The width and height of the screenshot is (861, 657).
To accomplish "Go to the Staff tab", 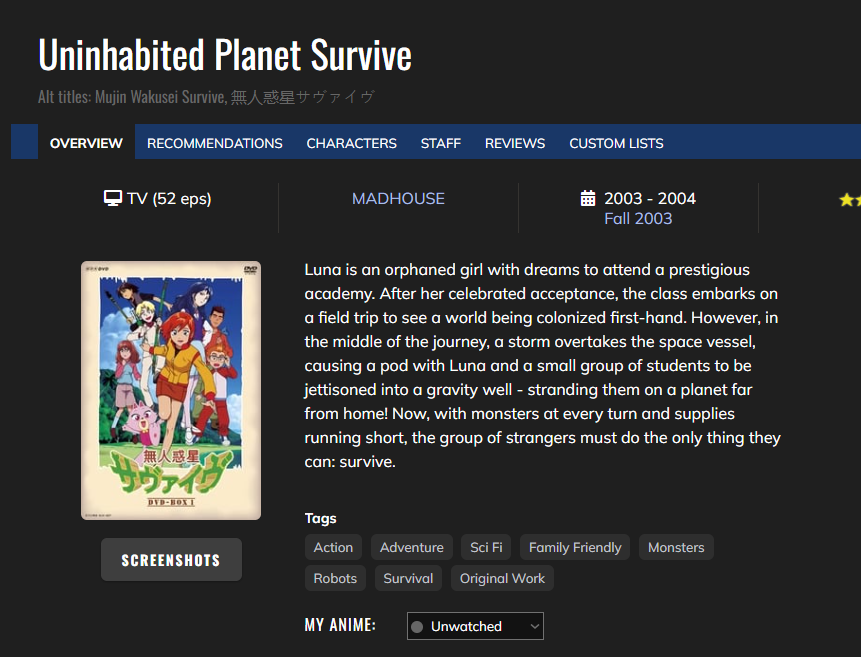I will point(441,143).
